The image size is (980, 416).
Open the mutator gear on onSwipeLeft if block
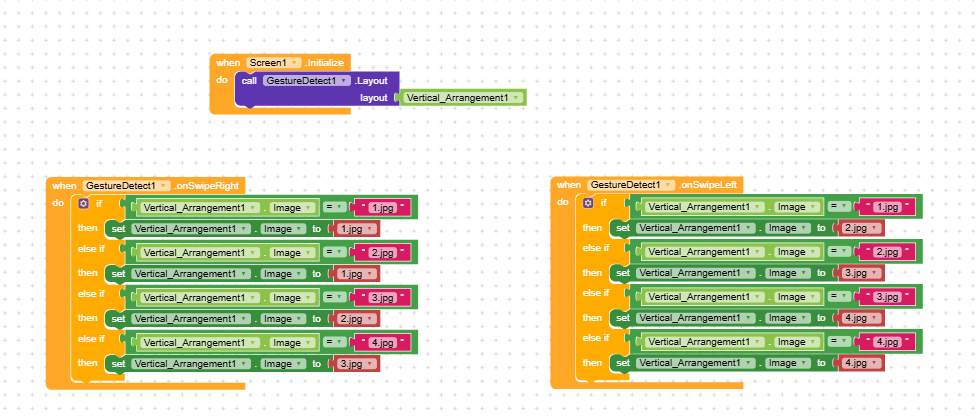coord(588,203)
